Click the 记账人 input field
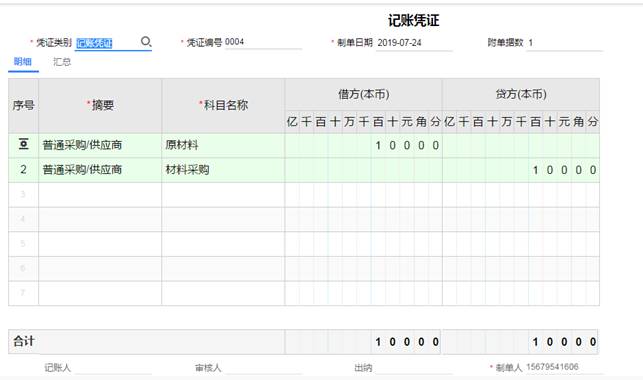 click(113, 368)
